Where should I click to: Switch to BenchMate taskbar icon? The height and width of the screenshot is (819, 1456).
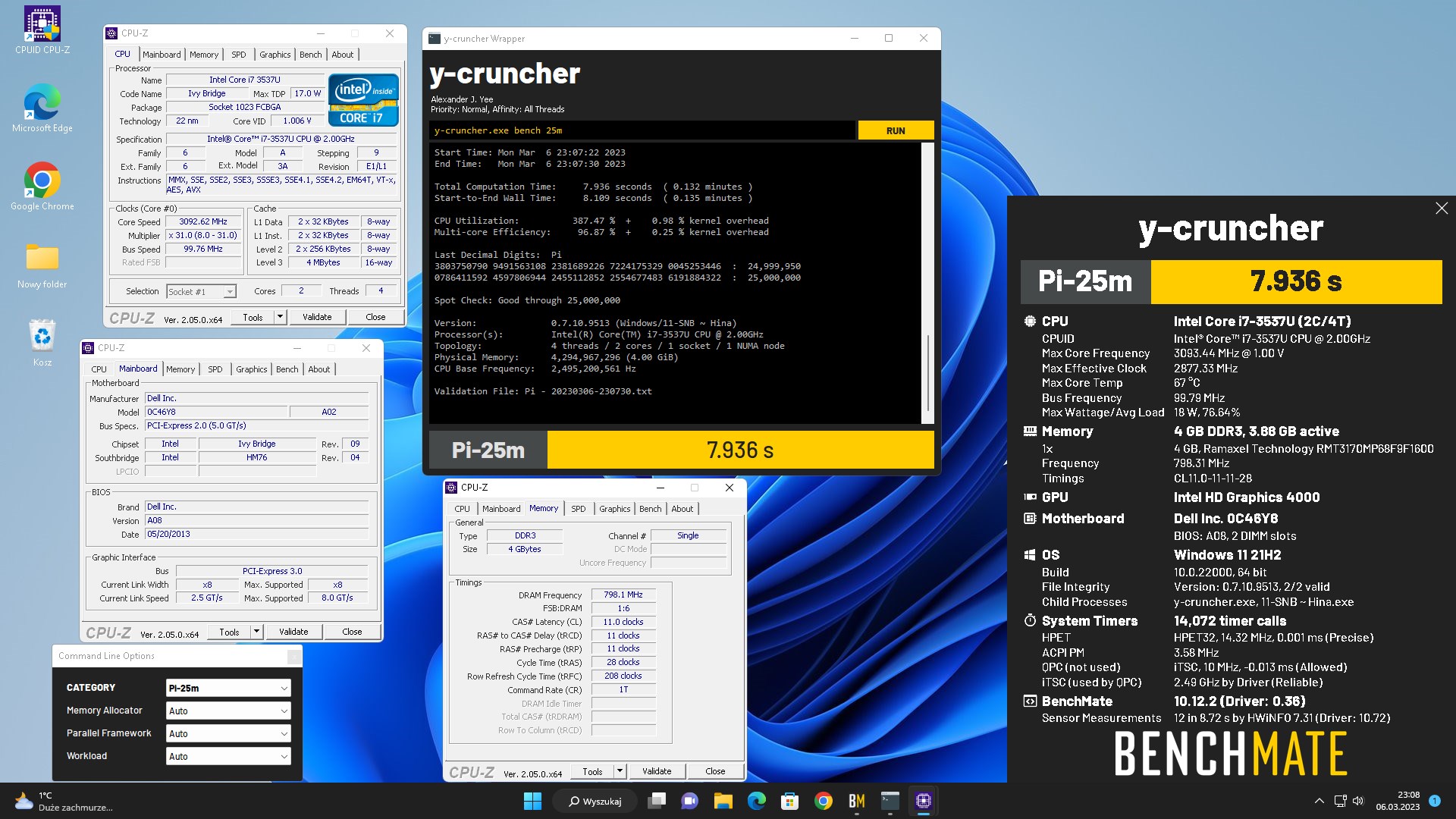856,801
